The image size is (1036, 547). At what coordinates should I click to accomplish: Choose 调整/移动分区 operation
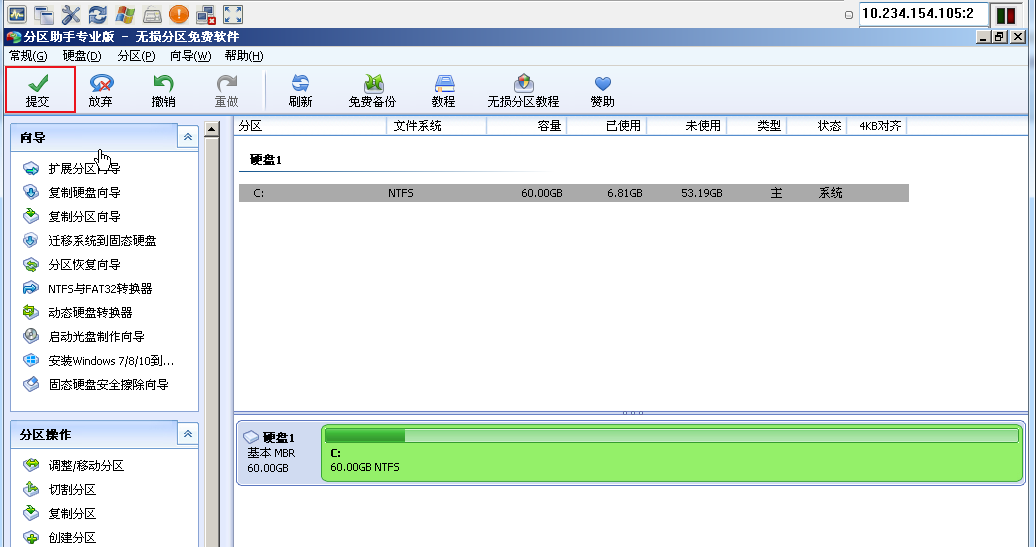pyautogui.click(x=86, y=466)
